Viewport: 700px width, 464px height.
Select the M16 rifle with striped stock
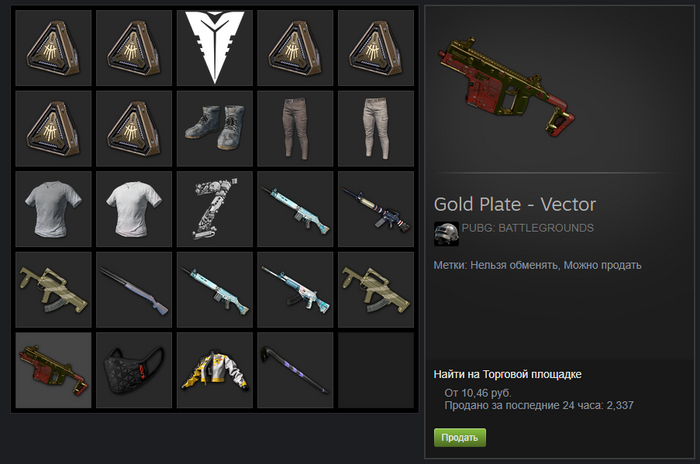click(x=376, y=209)
